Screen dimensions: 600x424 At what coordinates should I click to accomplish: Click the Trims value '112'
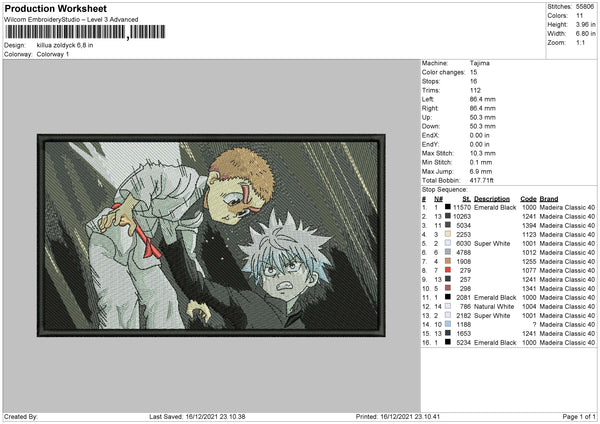click(475, 90)
